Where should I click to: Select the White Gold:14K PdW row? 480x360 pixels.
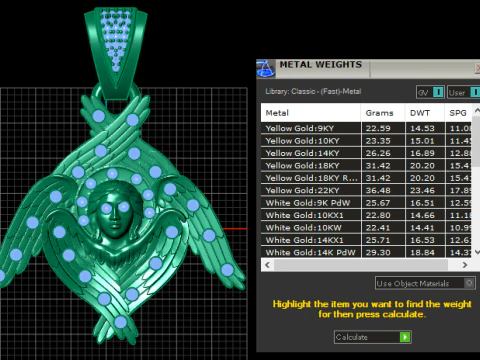[366, 252]
